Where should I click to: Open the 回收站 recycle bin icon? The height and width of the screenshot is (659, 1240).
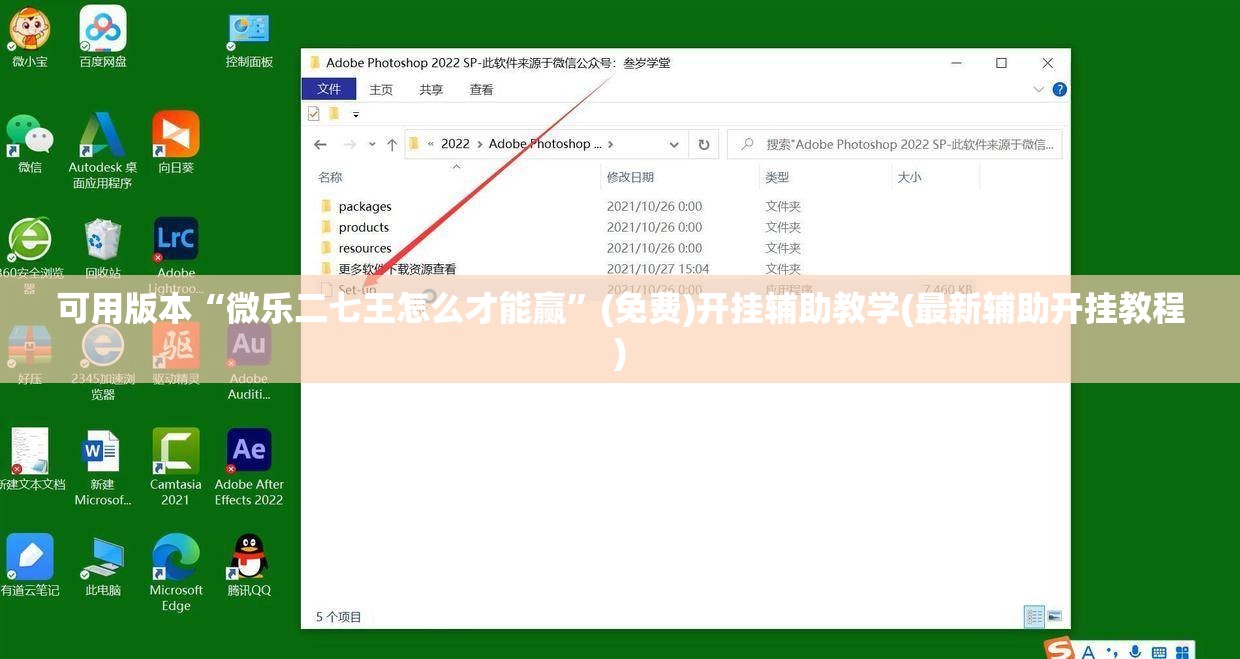(x=103, y=248)
